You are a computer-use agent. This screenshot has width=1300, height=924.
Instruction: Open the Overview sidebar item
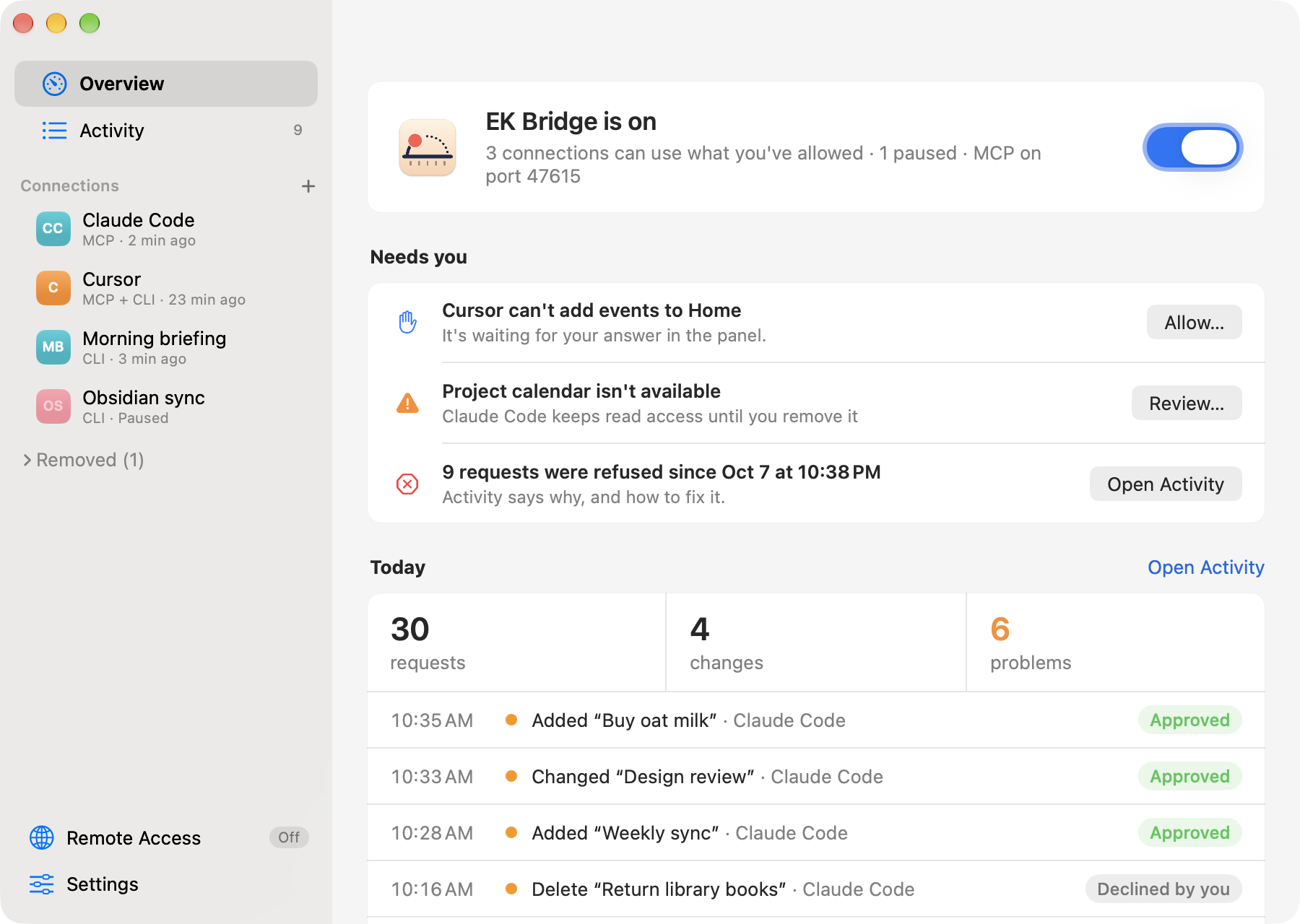coord(166,84)
